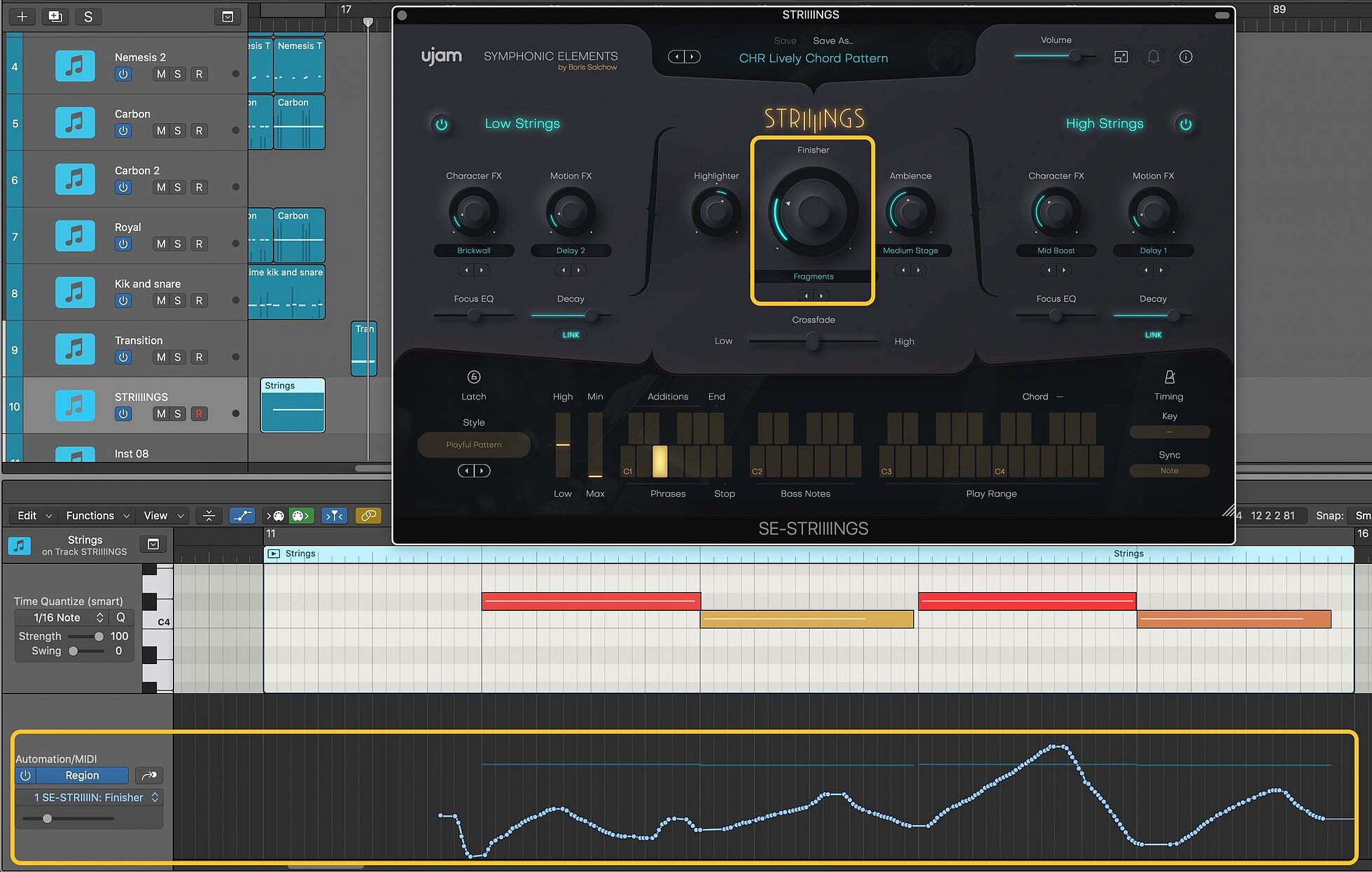Click the add track plus button
The image size is (1372, 872).
22,17
